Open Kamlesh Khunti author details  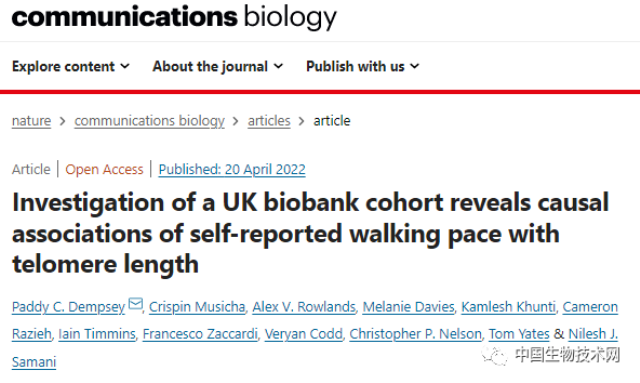coord(509,307)
